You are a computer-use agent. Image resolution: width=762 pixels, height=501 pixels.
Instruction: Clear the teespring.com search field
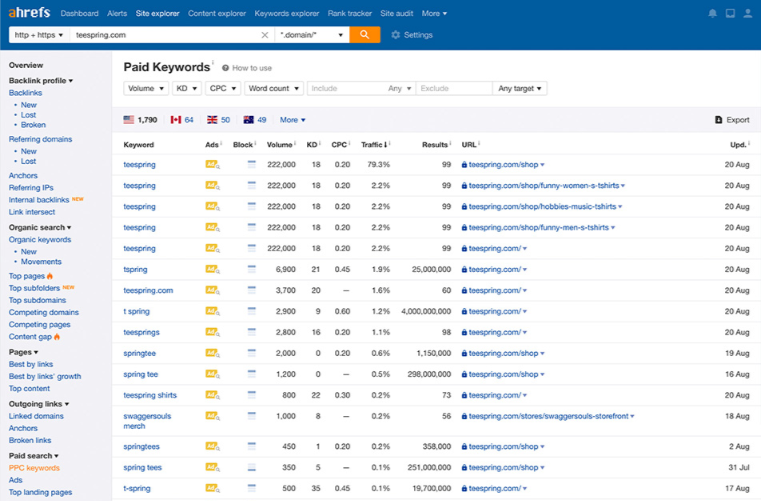[x=265, y=35]
